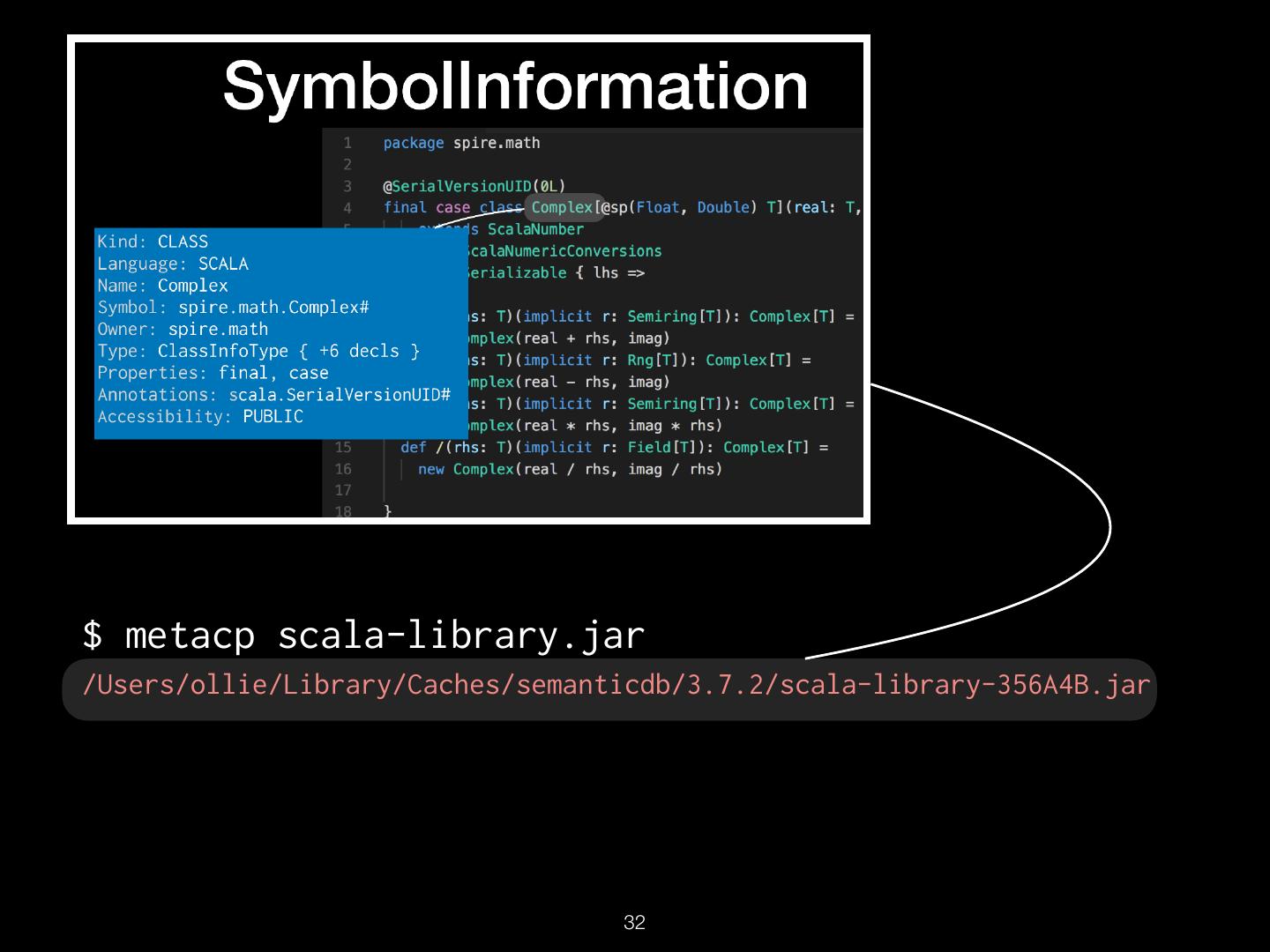Click the @SerialVersionUID(0L) annotation in code
This screenshot has height=952, width=1270.
pyautogui.click(x=474, y=186)
